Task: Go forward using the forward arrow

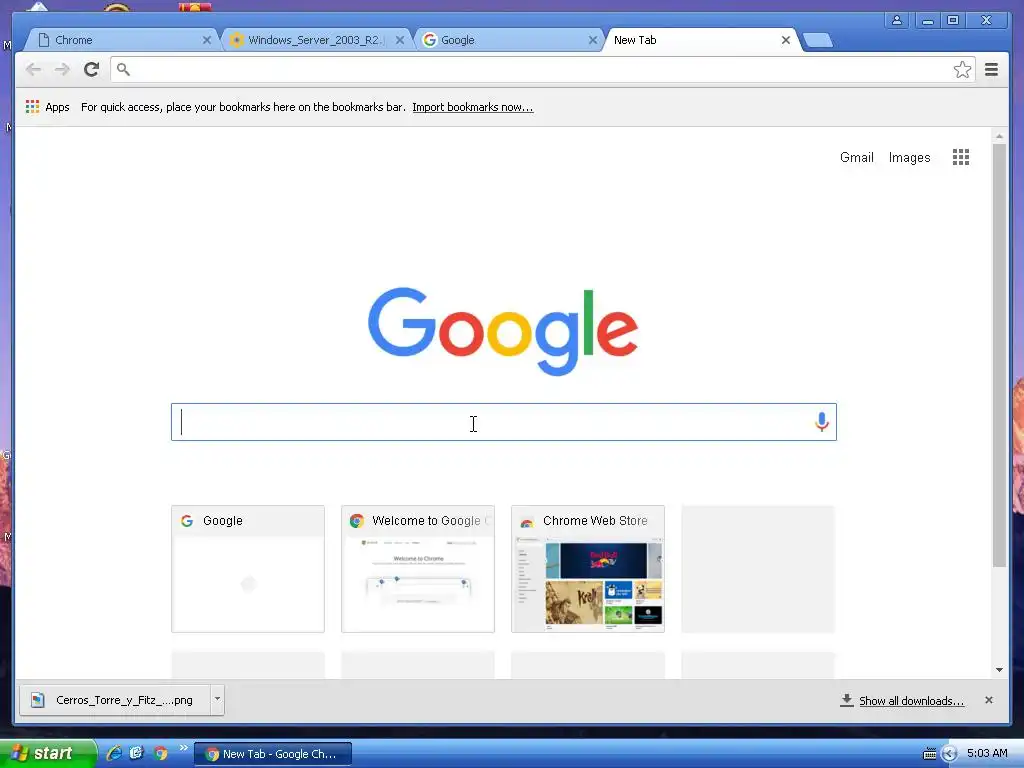Action: (62, 69)
